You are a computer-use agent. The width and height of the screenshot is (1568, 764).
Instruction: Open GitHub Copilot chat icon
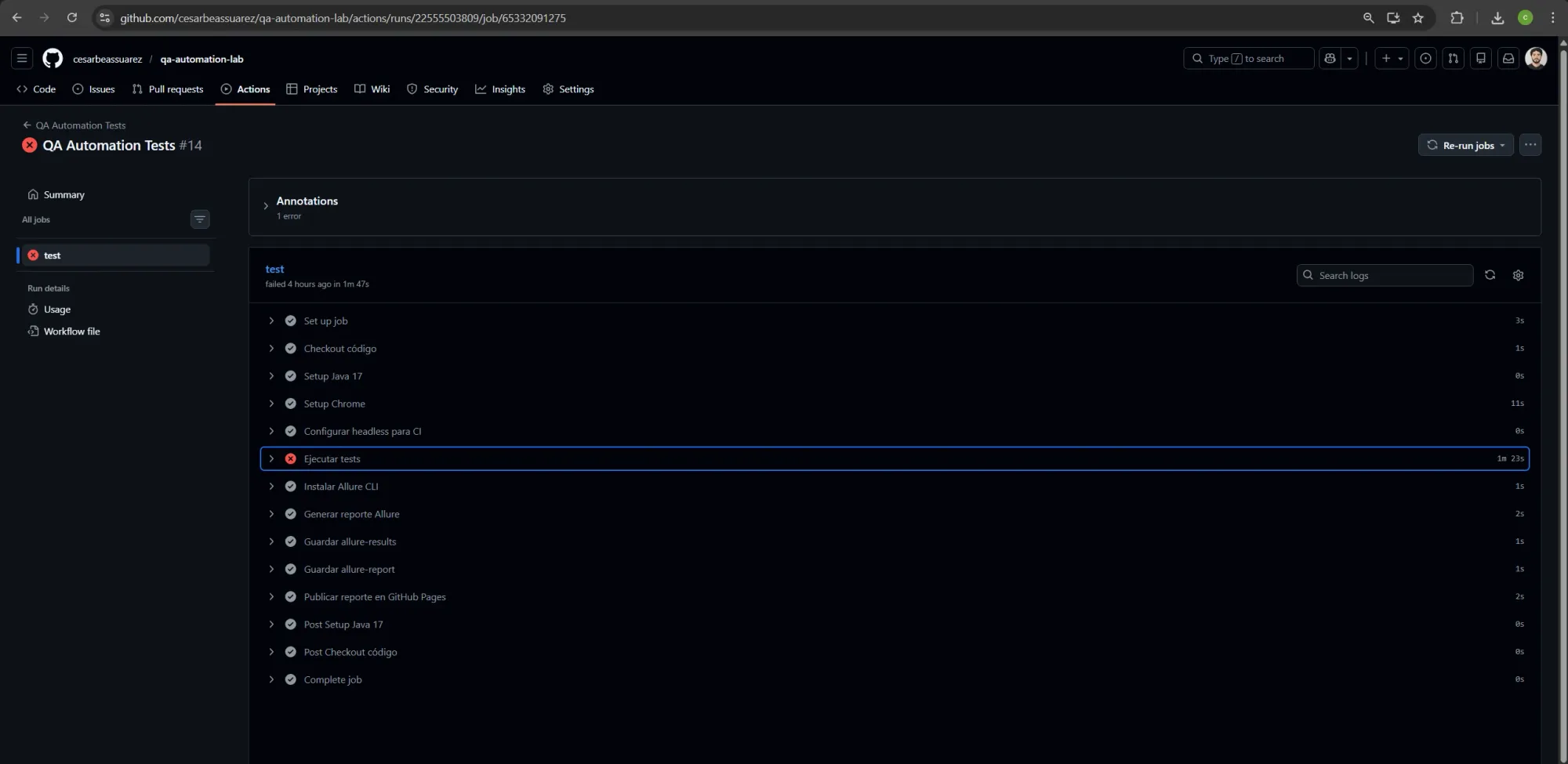tap(1329, 58)
